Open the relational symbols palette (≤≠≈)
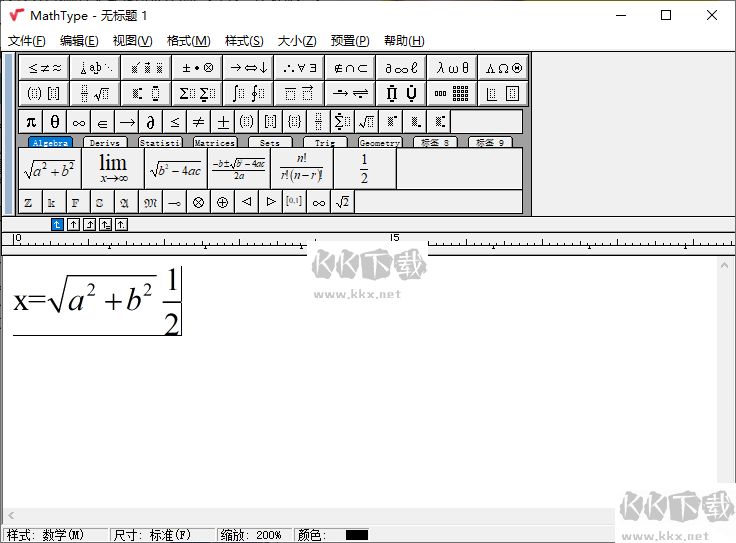 [x=45, y=68]
